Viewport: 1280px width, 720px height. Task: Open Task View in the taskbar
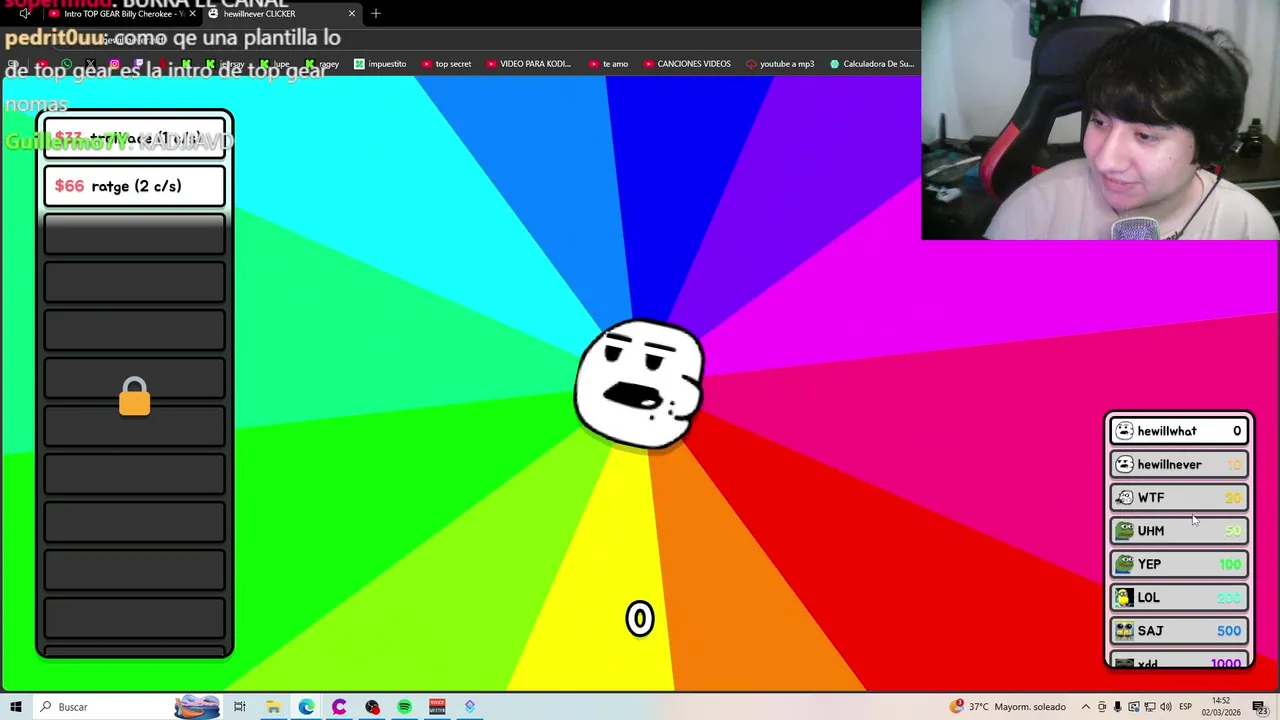coord(240,707)
